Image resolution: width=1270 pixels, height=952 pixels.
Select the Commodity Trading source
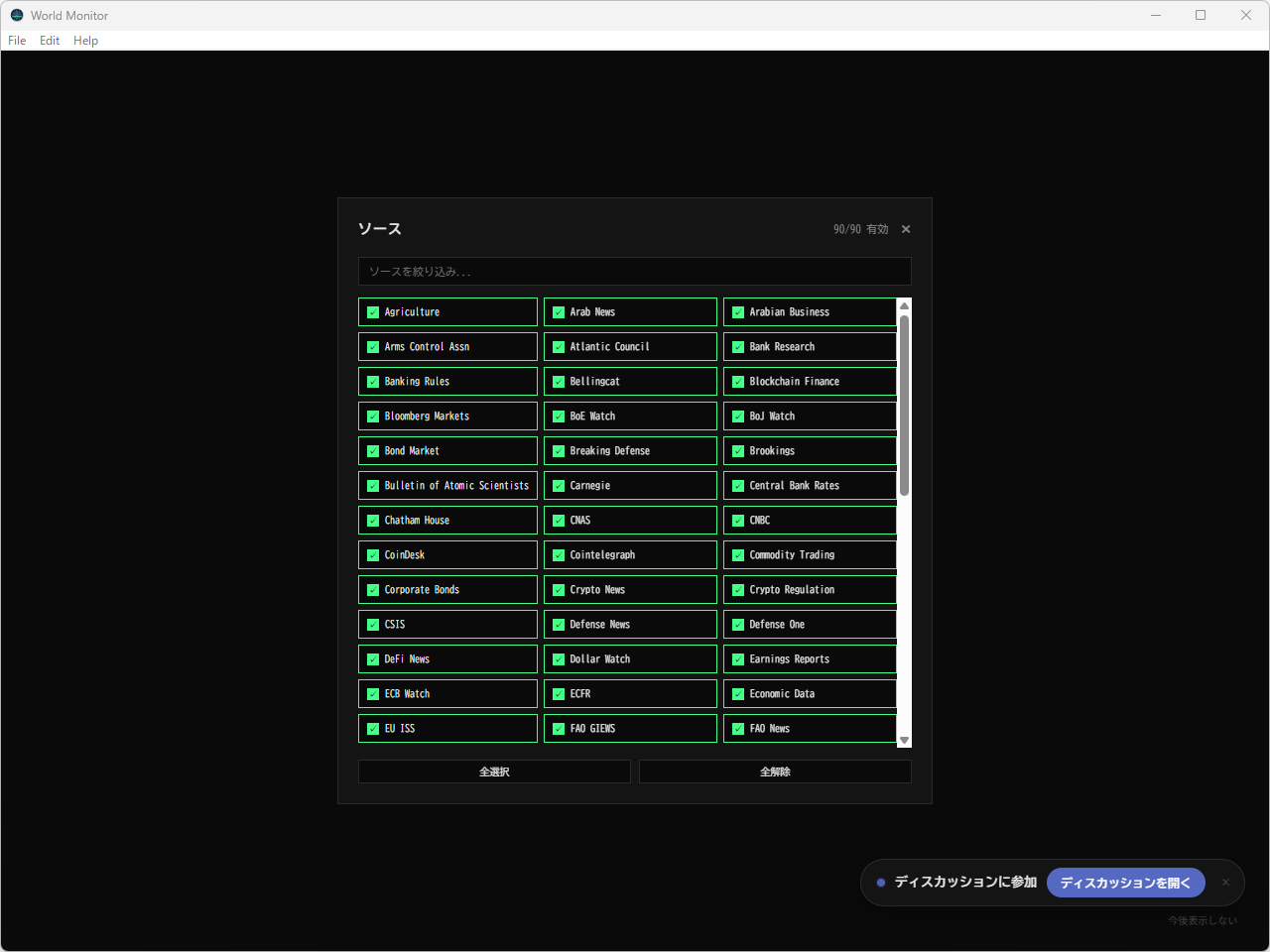coord(810,555)
